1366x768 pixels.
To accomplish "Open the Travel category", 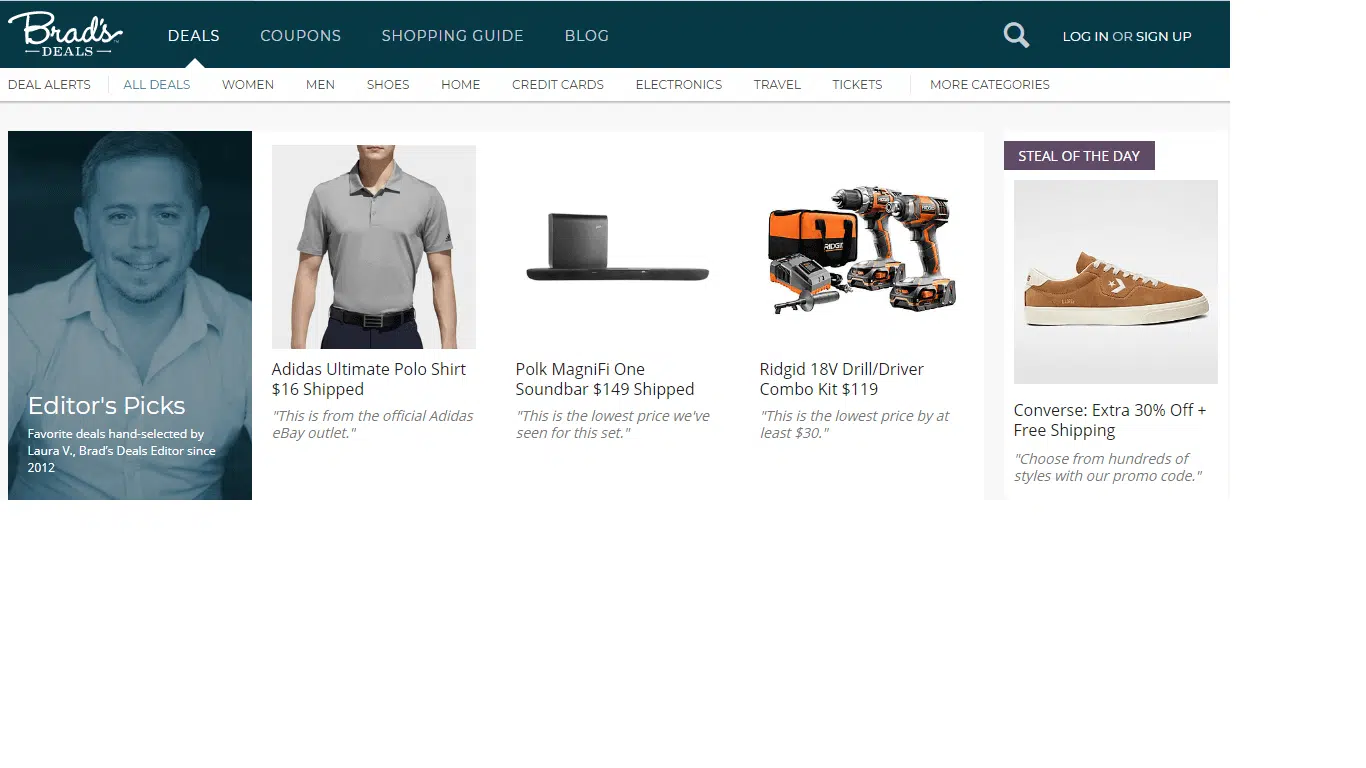I will click(777, 85).
